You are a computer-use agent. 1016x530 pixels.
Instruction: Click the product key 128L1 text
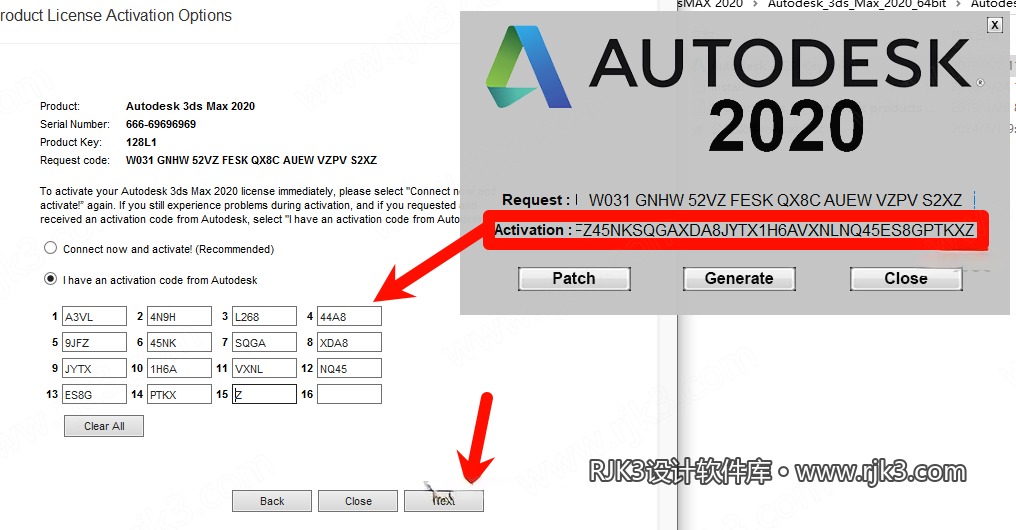click(x=141, y=142)
